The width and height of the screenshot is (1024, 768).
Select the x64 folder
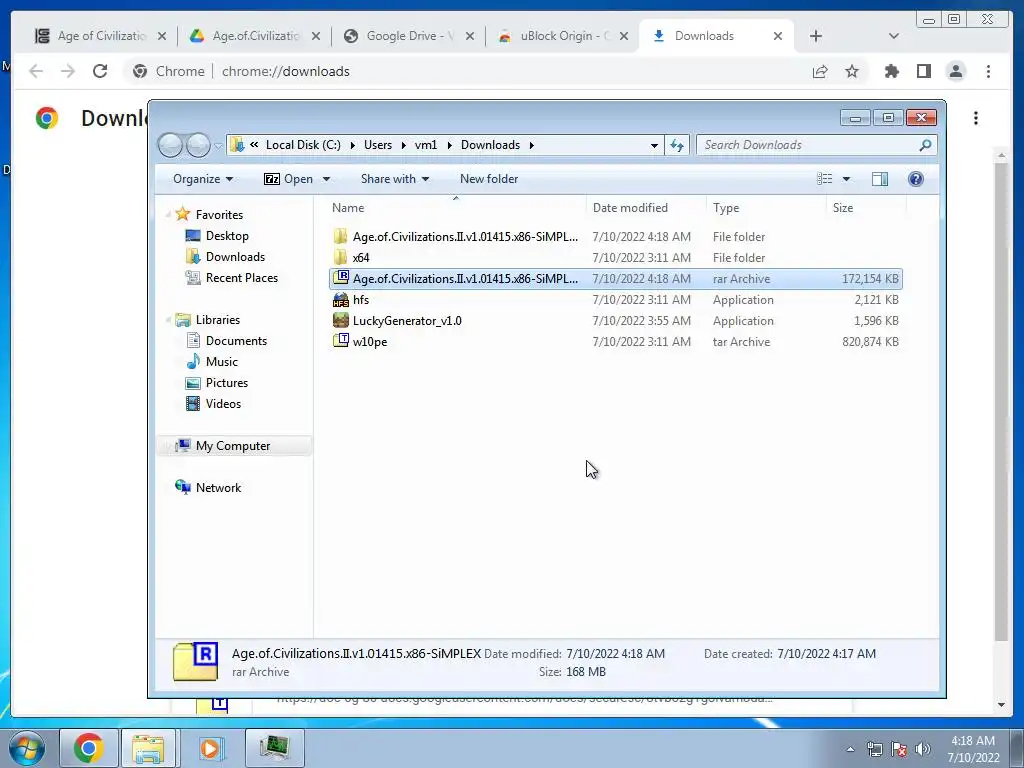point(616,257)
